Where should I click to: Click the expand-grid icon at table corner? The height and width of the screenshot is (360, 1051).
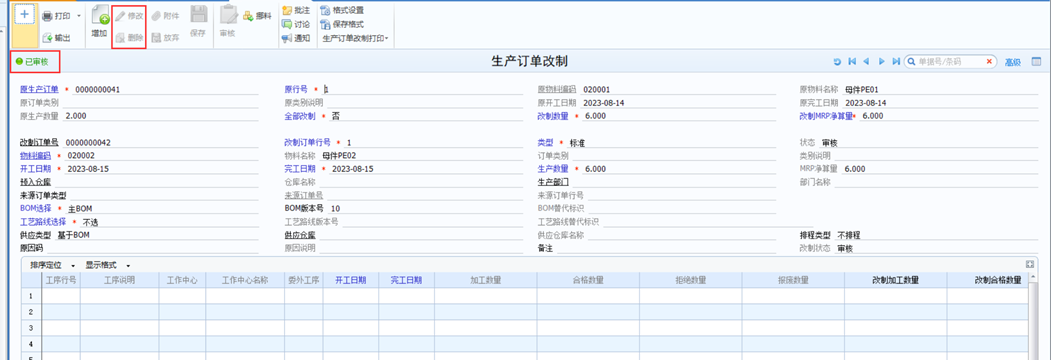pyautogui.click(x=1030, y=265)
